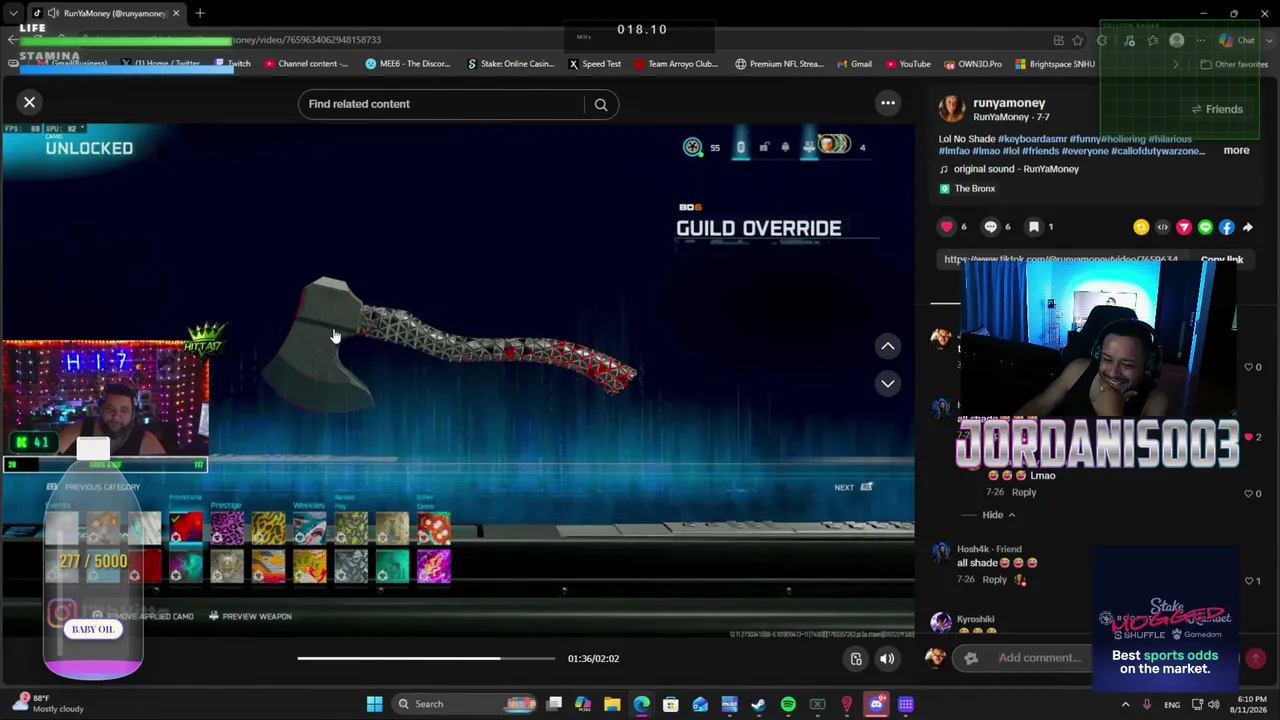Get embed code with the embed icon
This screenshot has width=1280, height=720.
[1162, 227]
